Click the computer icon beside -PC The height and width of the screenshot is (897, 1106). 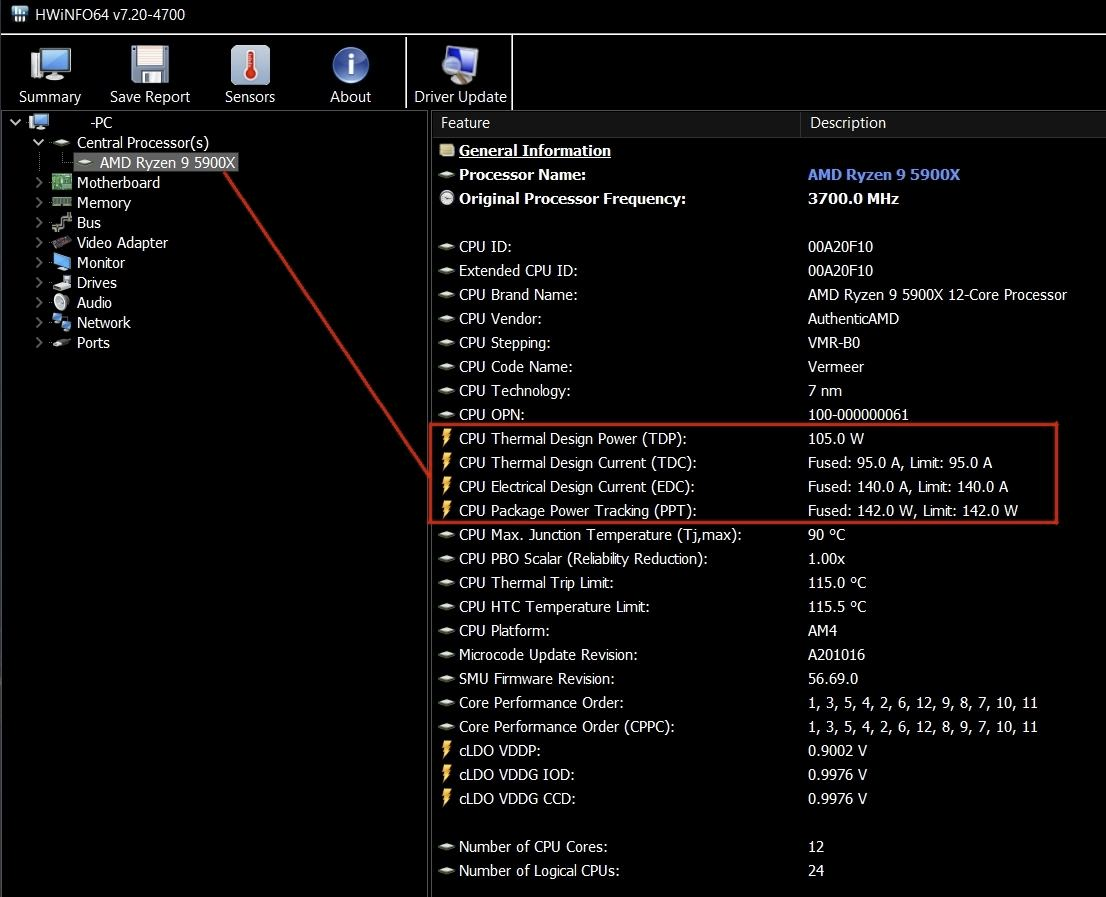tap(39, 122)
